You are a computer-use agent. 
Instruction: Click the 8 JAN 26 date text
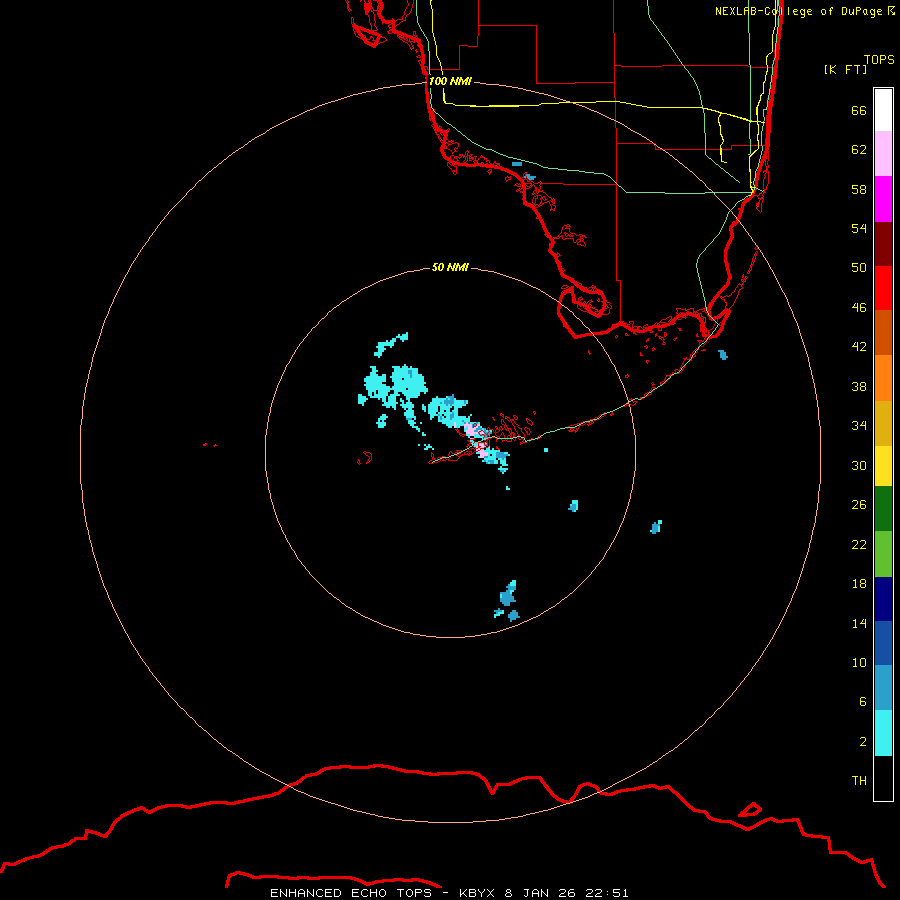[540, 893]
